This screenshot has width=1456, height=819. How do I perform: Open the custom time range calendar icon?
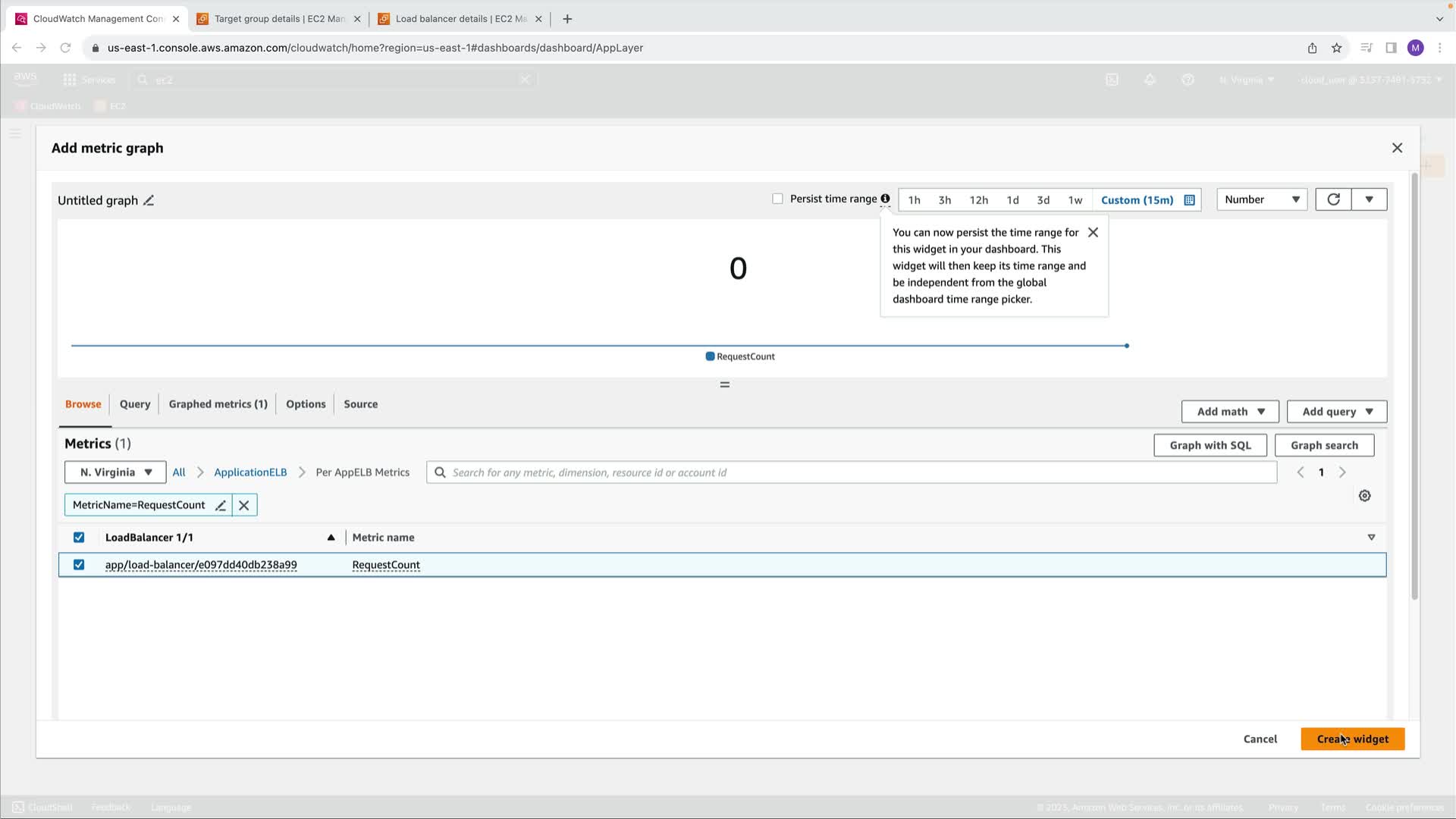click(1189, 200)
